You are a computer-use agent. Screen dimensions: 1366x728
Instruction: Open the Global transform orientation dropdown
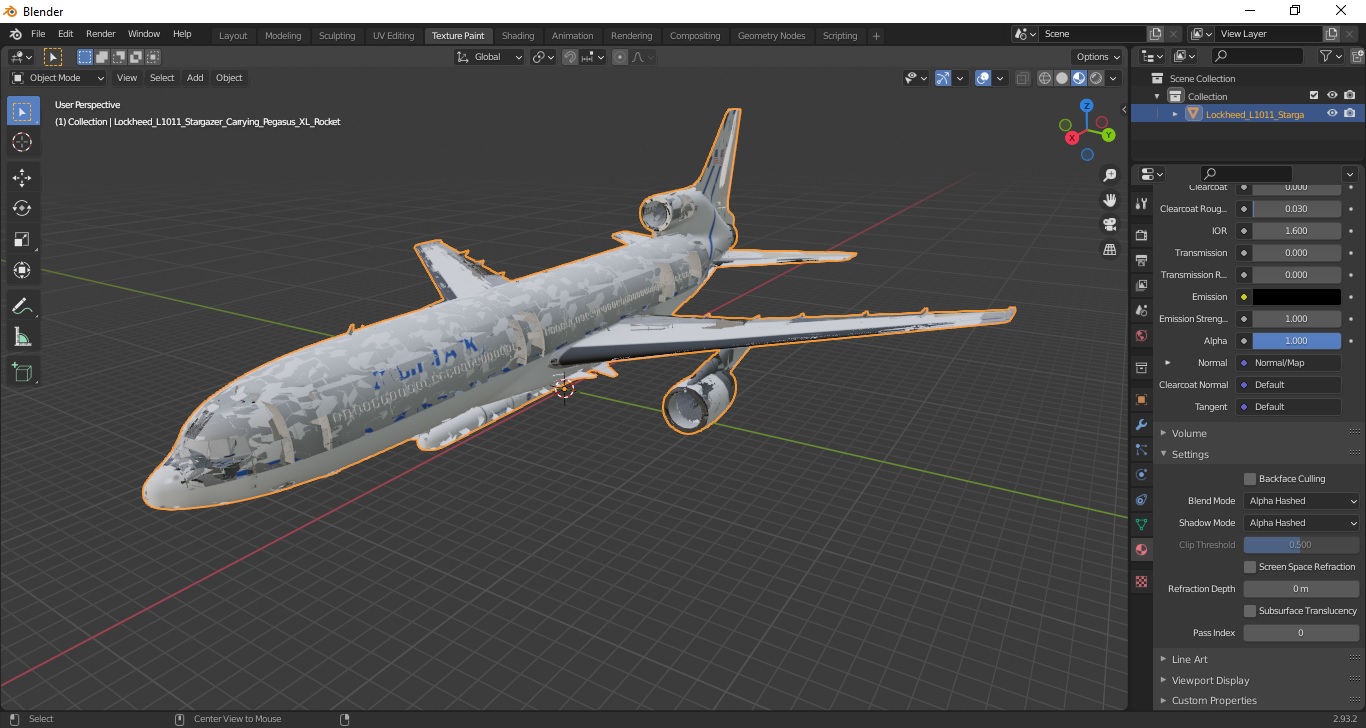490,57
